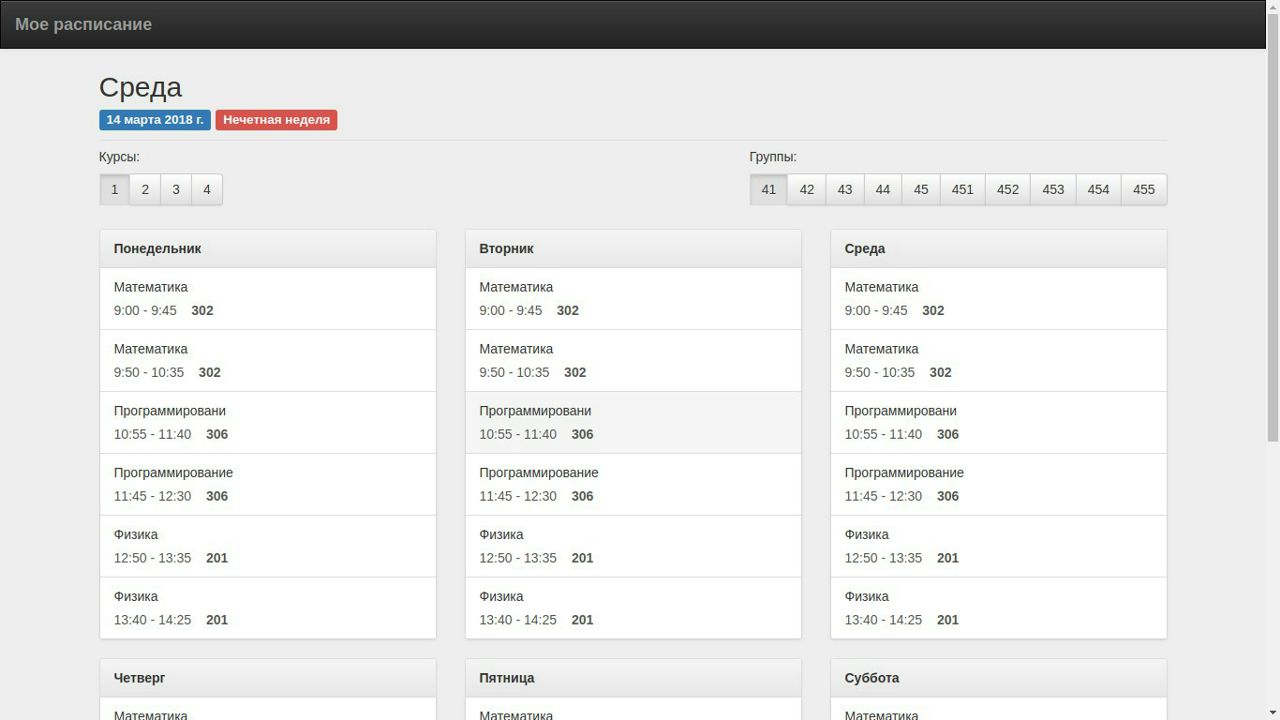The height and width of the screenshot is (720, 1280).
Task: Click the "Четверг" card header
Action: point(268,678)
